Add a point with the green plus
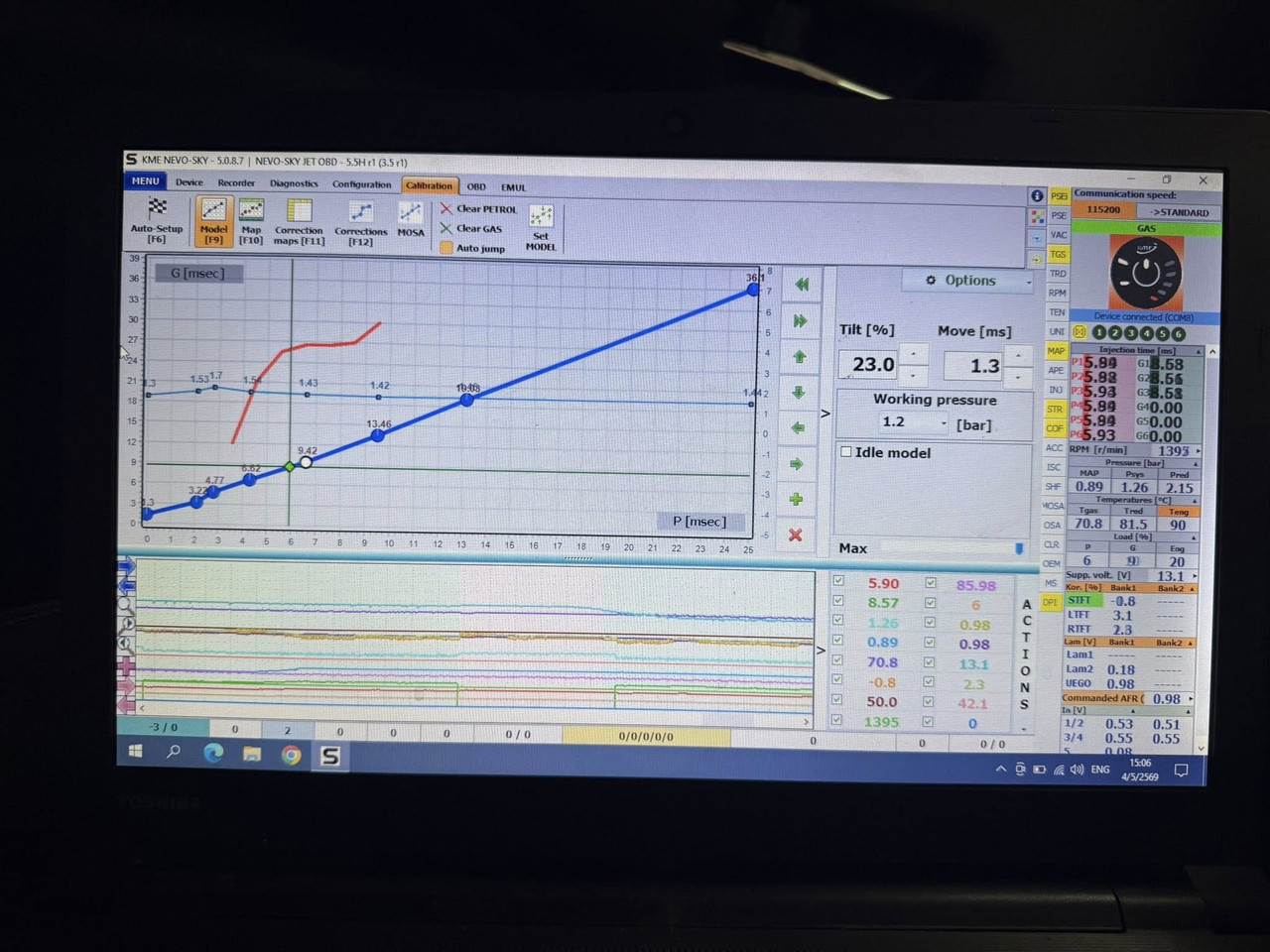 (x=796, y=499)
